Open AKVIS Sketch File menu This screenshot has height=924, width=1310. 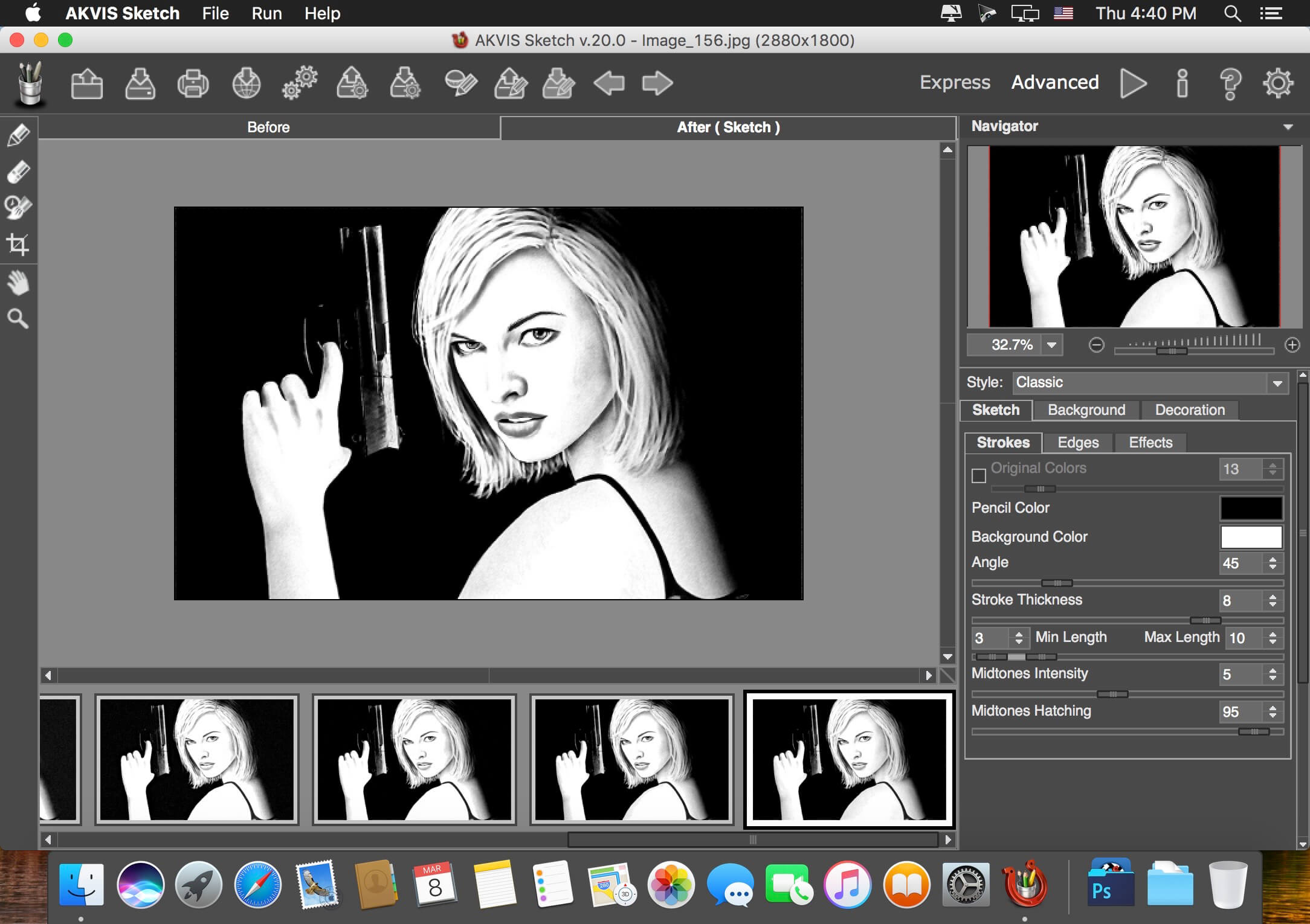click(213, 13)
